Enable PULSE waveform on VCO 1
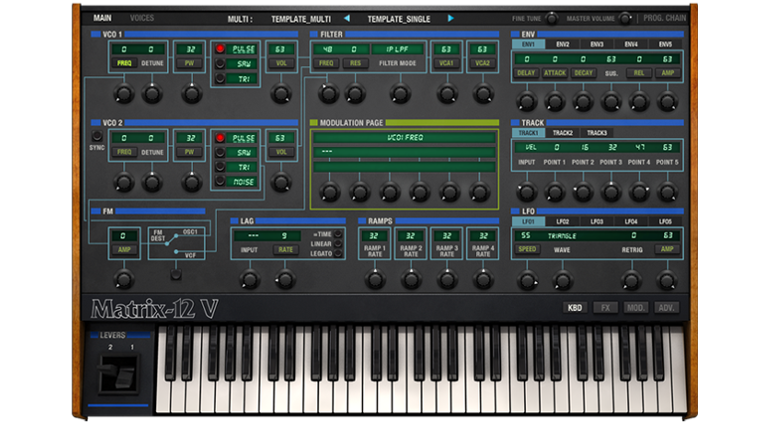The height and width of the screenshot is (425, 770). click(220, 49)
